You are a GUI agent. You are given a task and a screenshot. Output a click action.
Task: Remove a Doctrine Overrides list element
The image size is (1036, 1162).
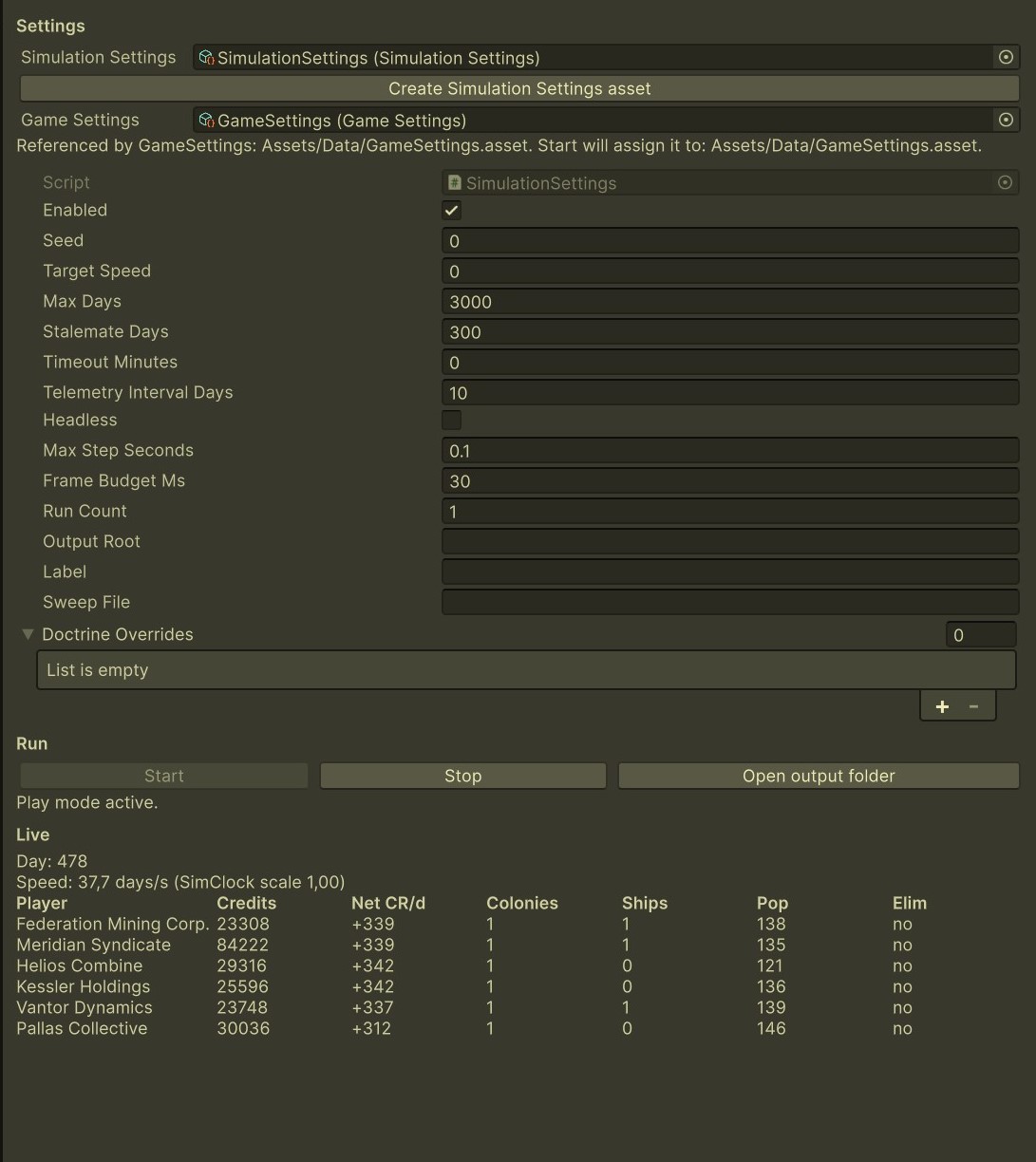pyautogui.click(x=973, y=706)
